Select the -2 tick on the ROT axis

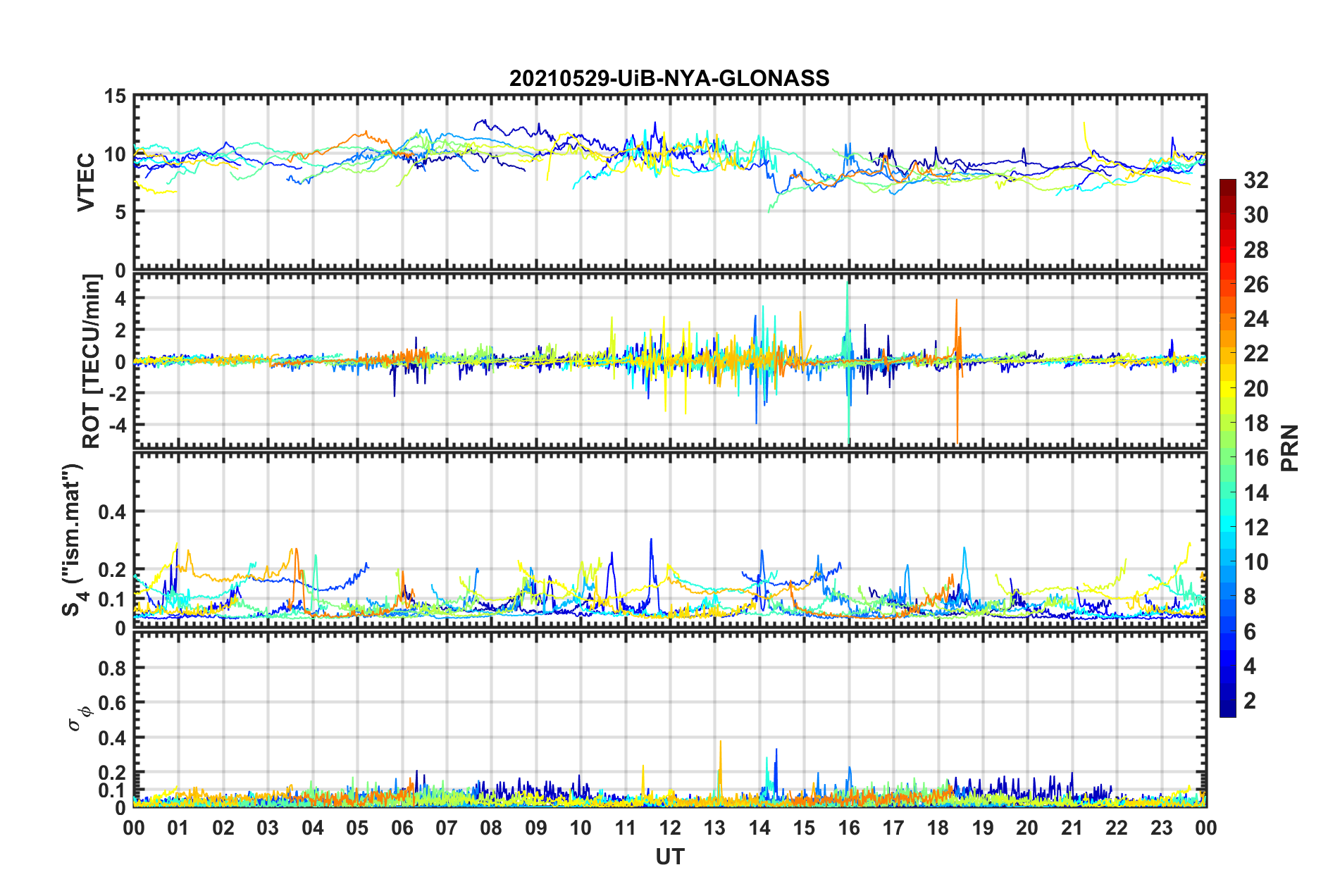tap(116, 394)
